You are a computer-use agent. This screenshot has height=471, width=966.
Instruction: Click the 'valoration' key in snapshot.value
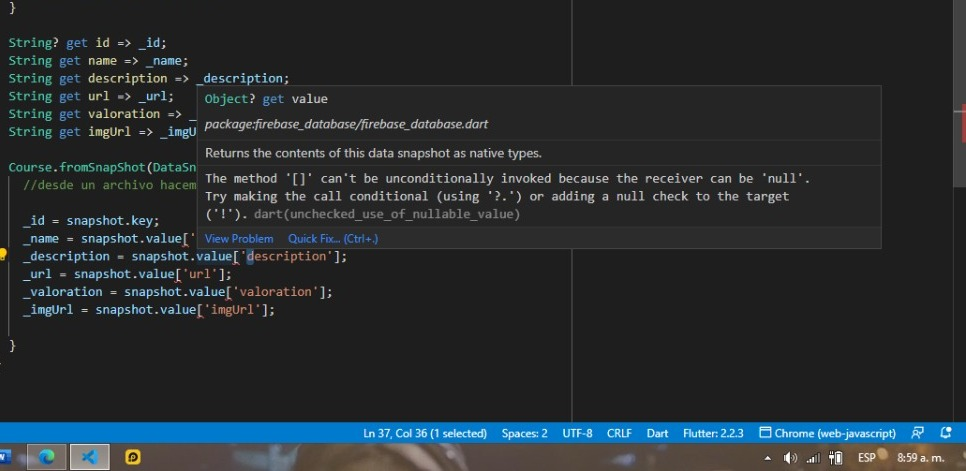276,292
